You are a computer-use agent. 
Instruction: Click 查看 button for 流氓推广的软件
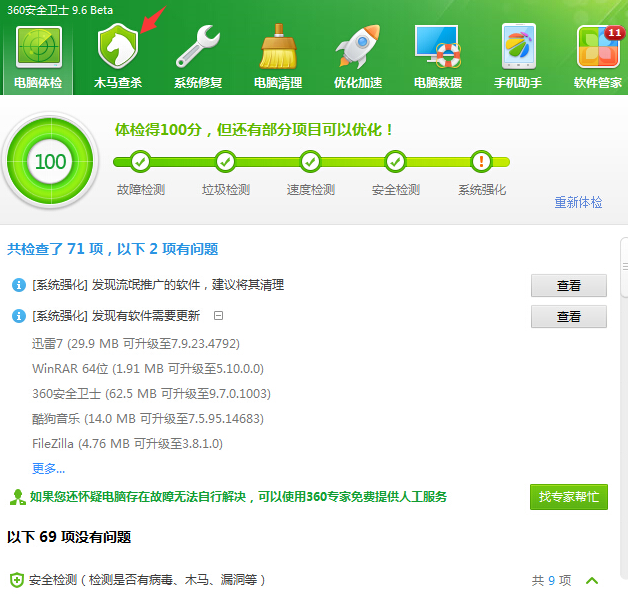569,286
